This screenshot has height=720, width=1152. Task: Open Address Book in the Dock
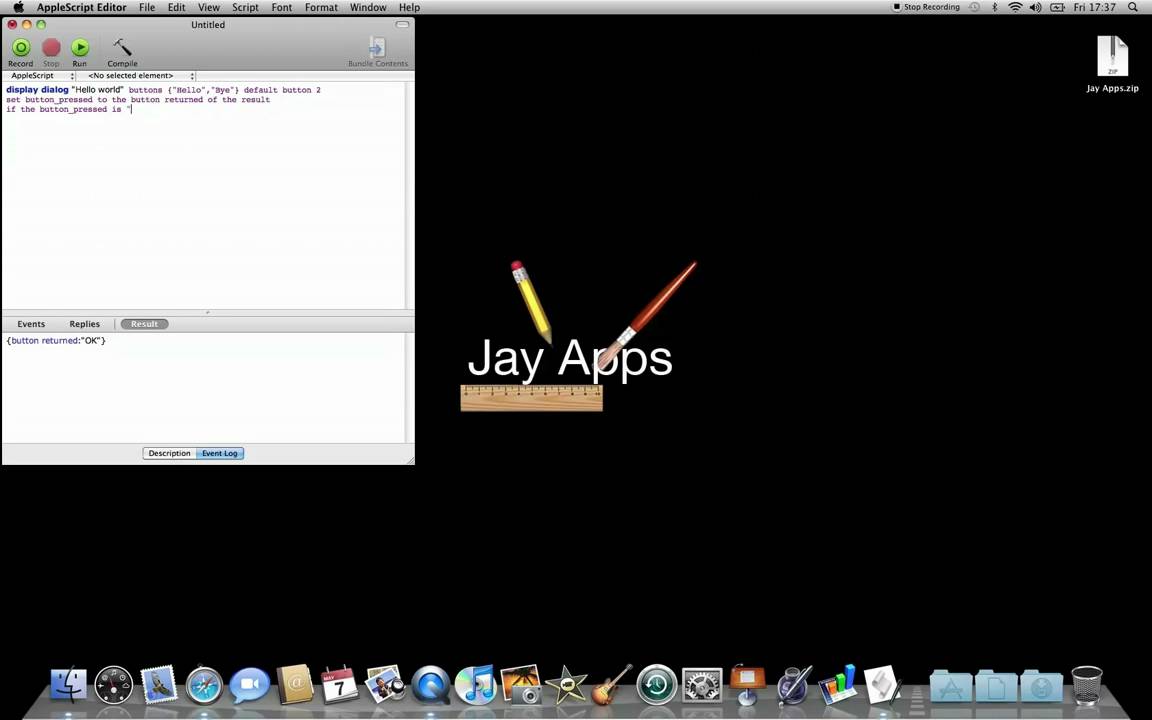click(295, 685)
